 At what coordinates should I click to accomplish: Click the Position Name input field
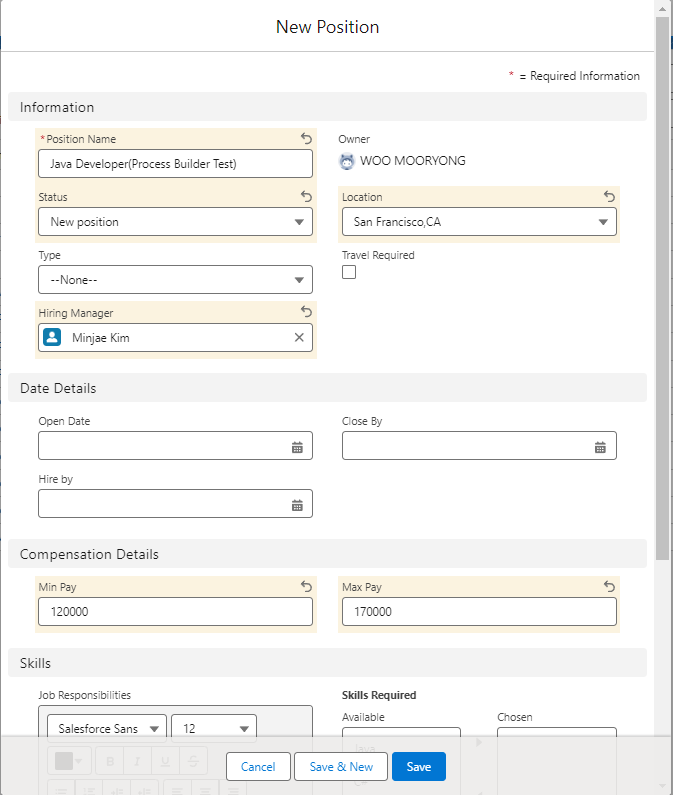(x=175, y=164)
